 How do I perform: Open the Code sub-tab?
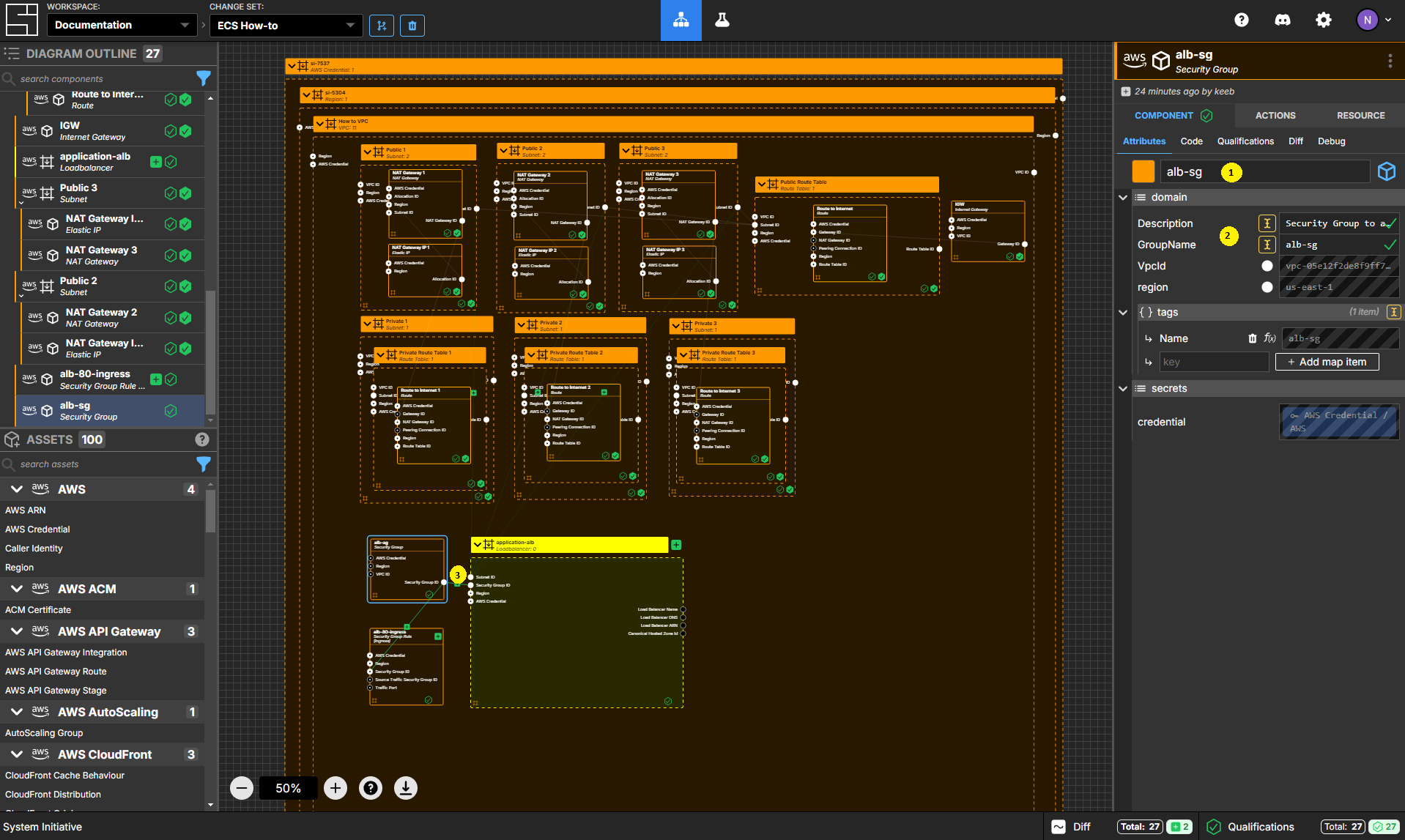coord(1191,141)
